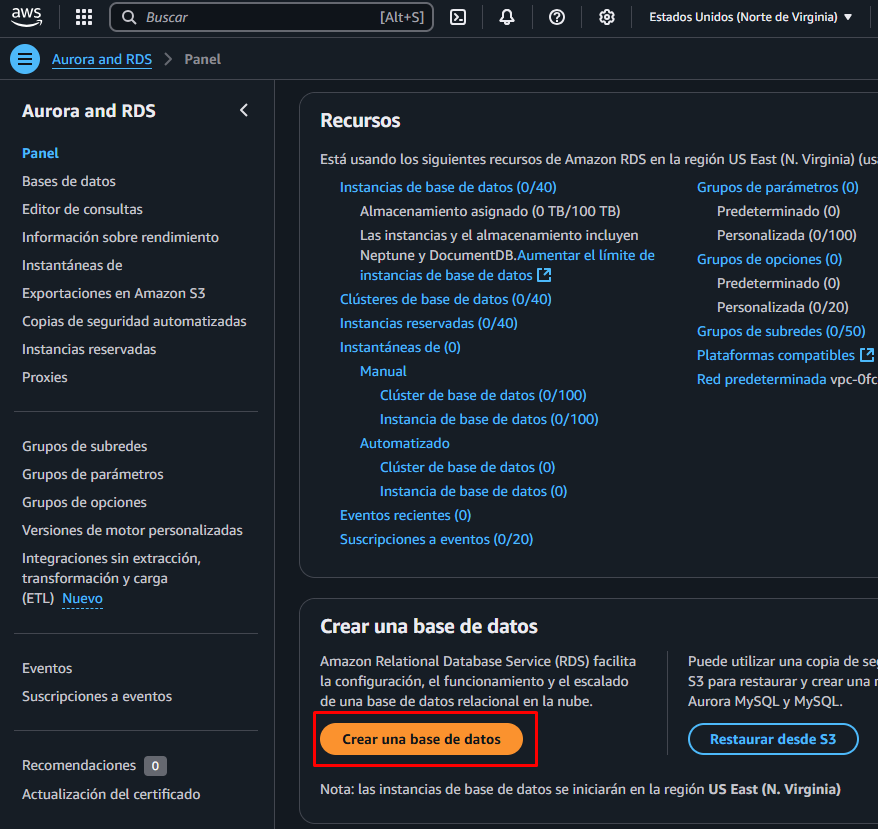Click external link icon after instancias de base de datos
The image size is (878, 829).
pos(544,275)
